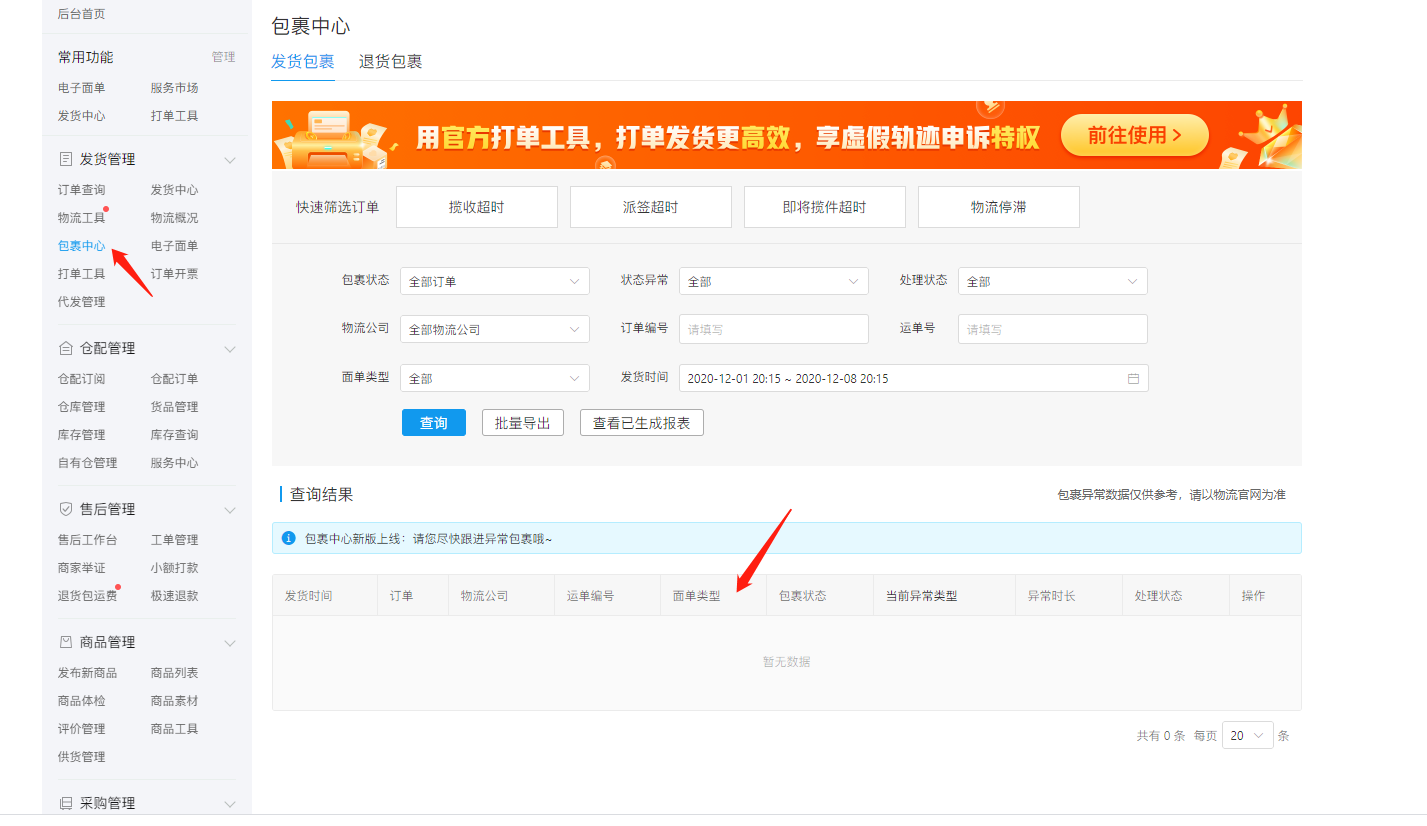The image size is (1427, 826).
Task: Click the 仓配管理 warehouse icon
Action: click(66, 348)
